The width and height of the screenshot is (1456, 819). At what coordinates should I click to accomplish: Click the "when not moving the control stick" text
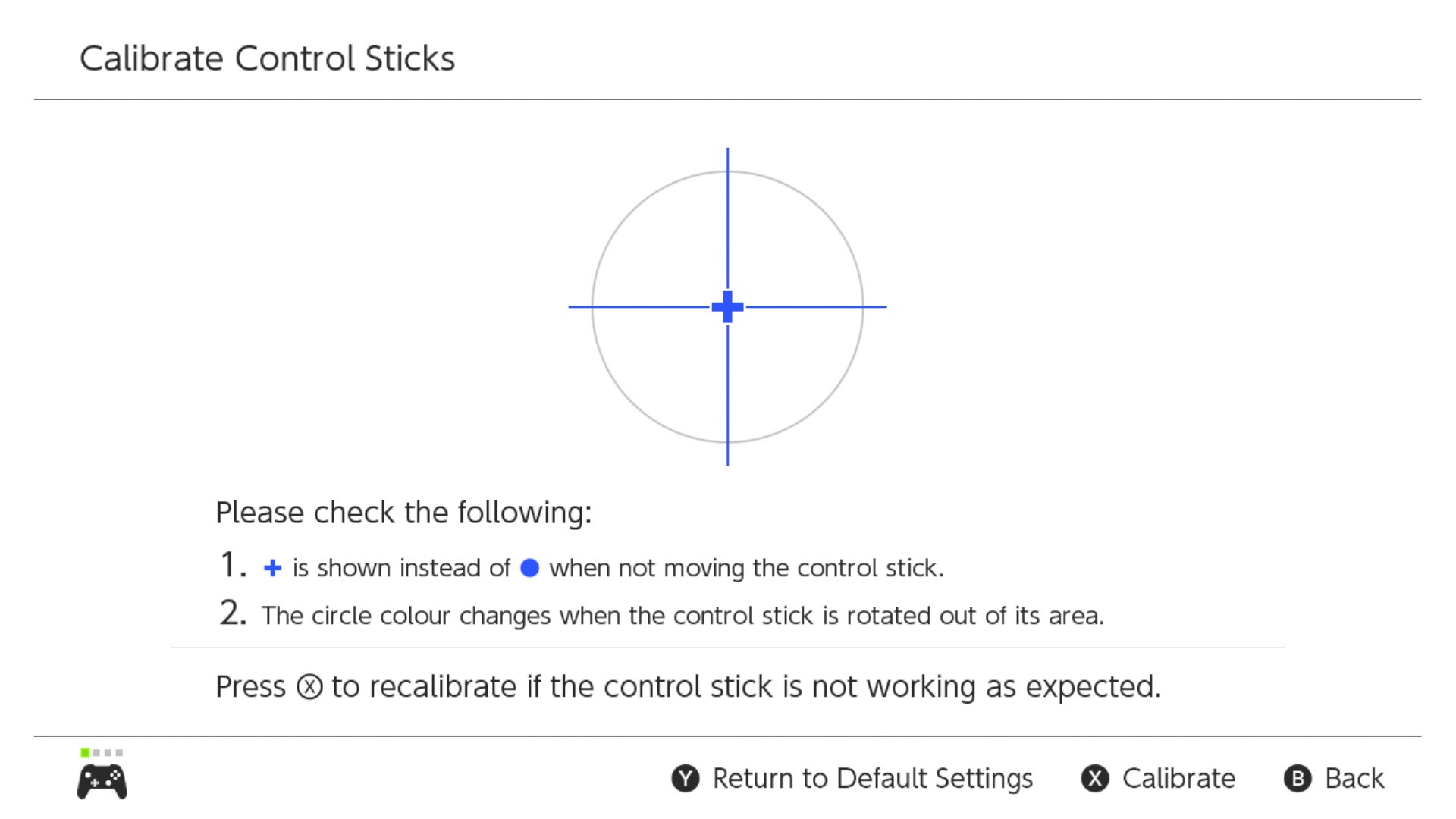[746, 568]
